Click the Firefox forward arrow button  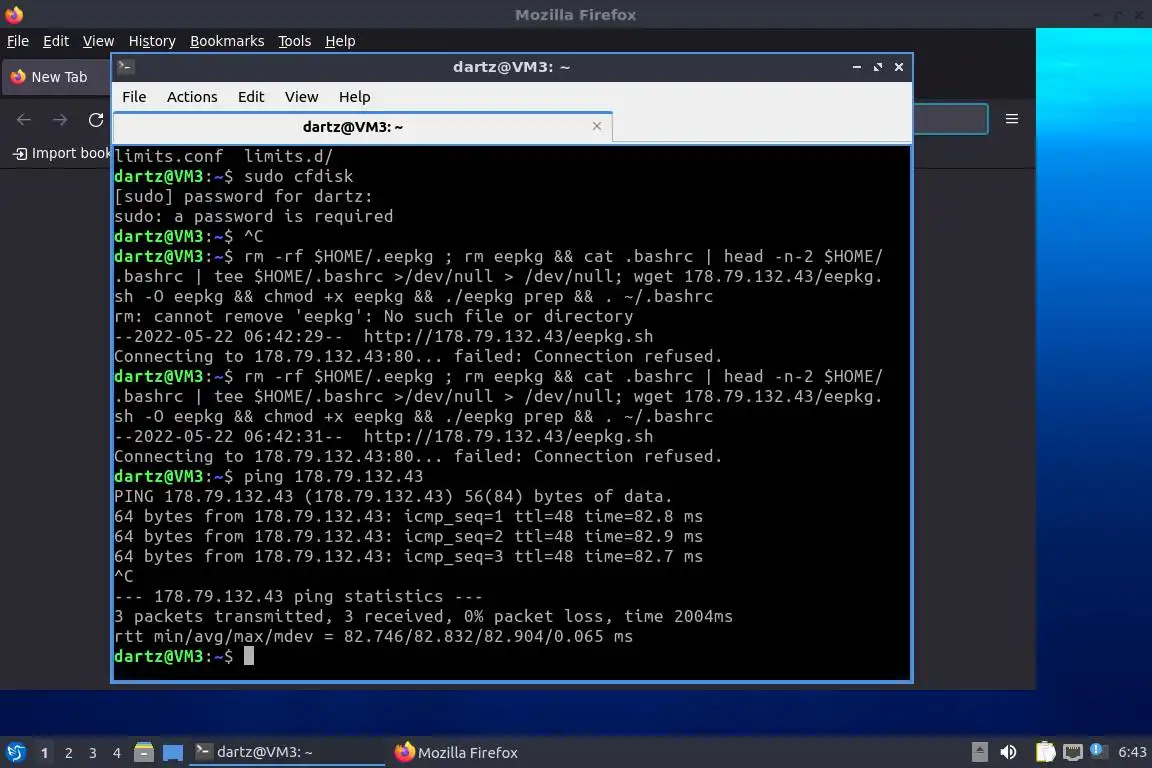[60, 120]
